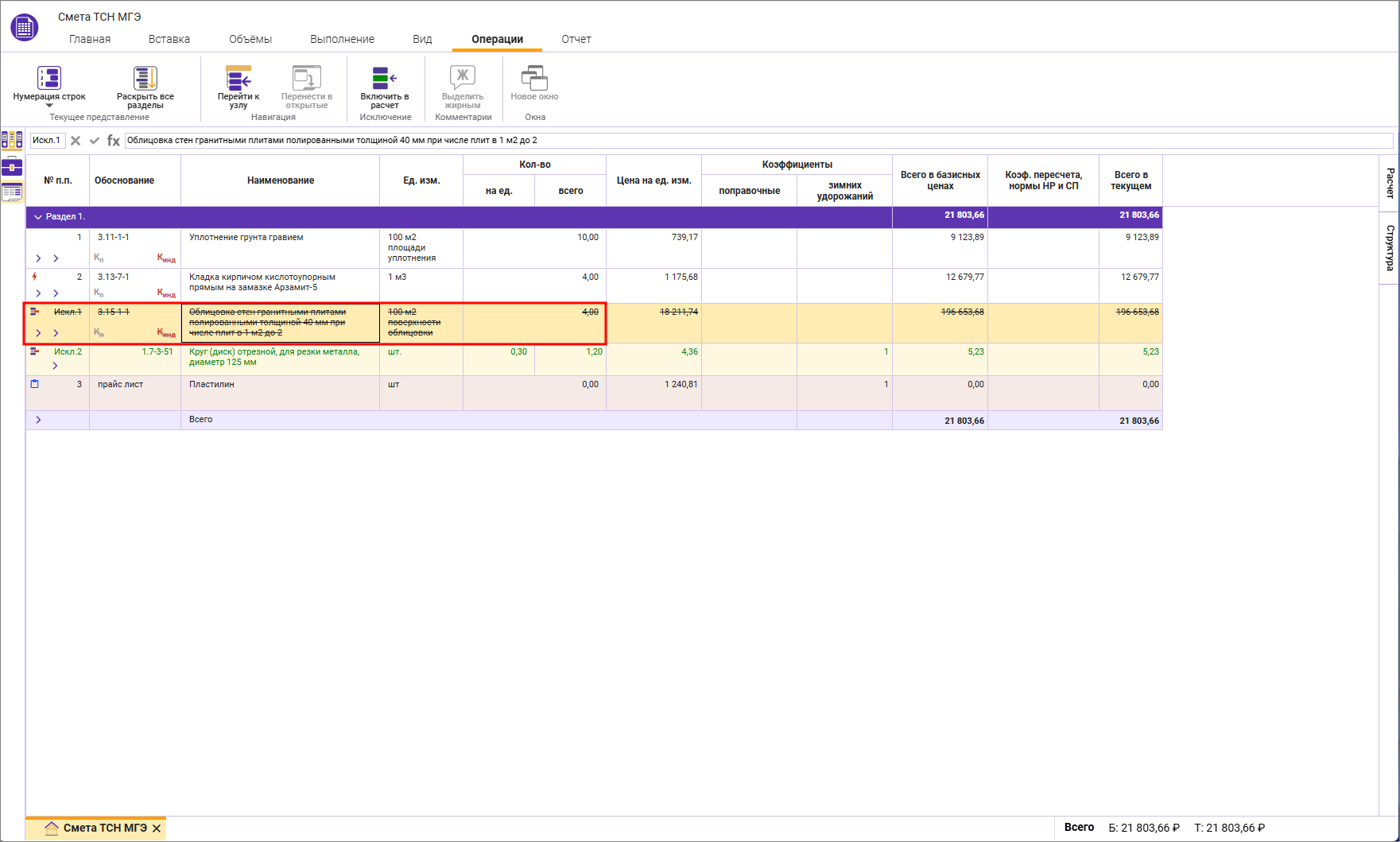This screenshot has width=1400, height=842.
Task: Select the Пластилин name cell
Action: click(280, 393)
